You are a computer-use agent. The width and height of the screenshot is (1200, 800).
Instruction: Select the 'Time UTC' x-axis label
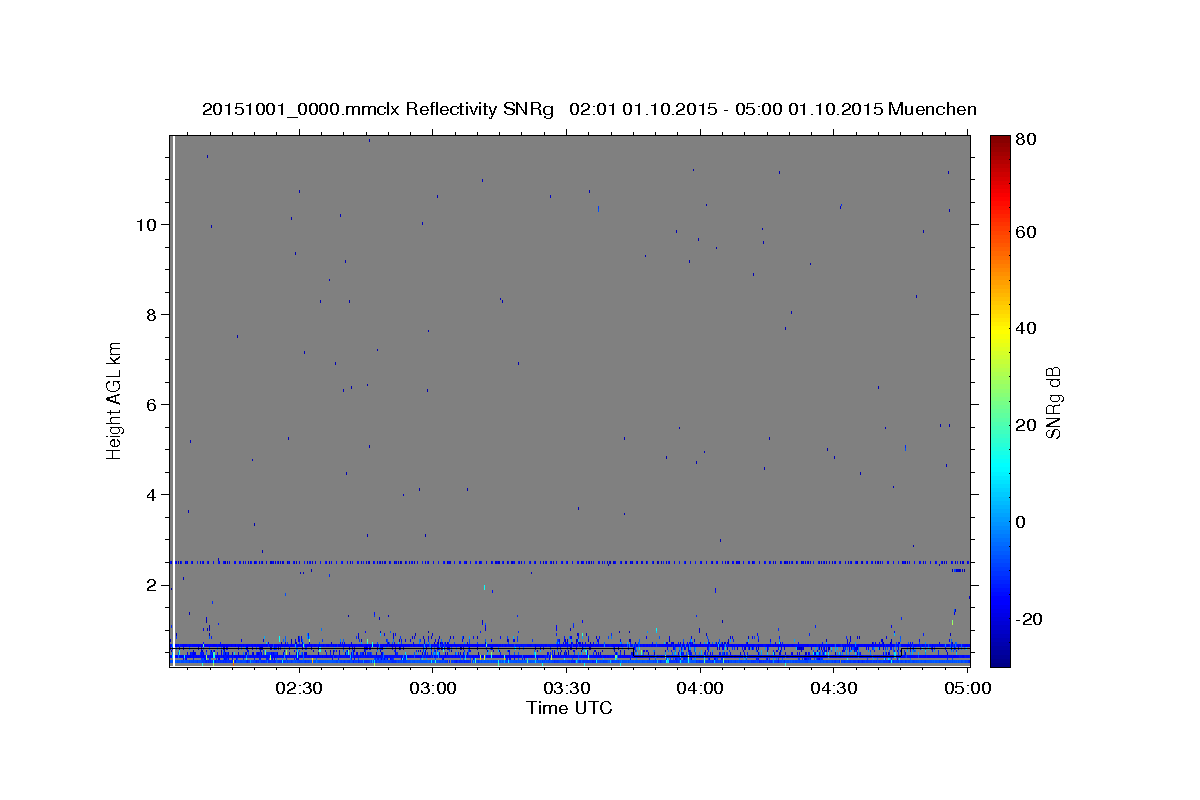point(569,708)
